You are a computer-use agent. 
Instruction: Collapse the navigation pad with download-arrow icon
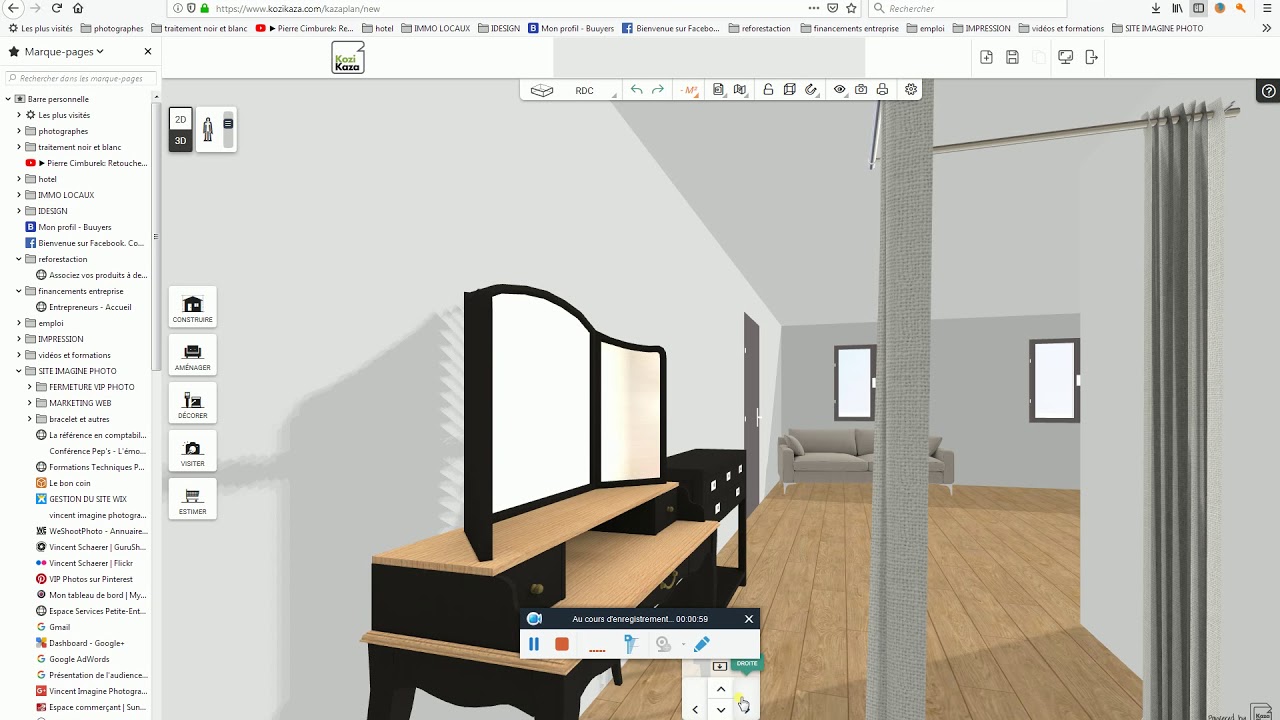click(719, 666)
